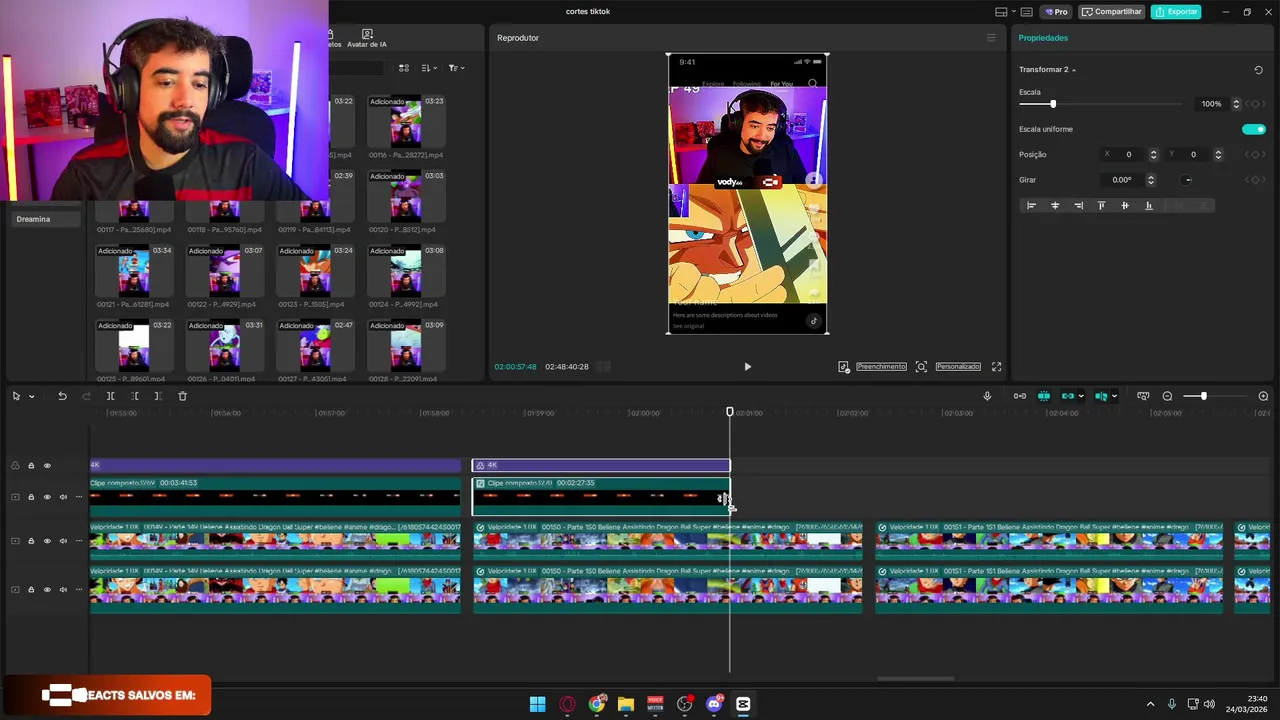Split the clip at the playhead
1280x720 pixels.
(x=110, y=396)
